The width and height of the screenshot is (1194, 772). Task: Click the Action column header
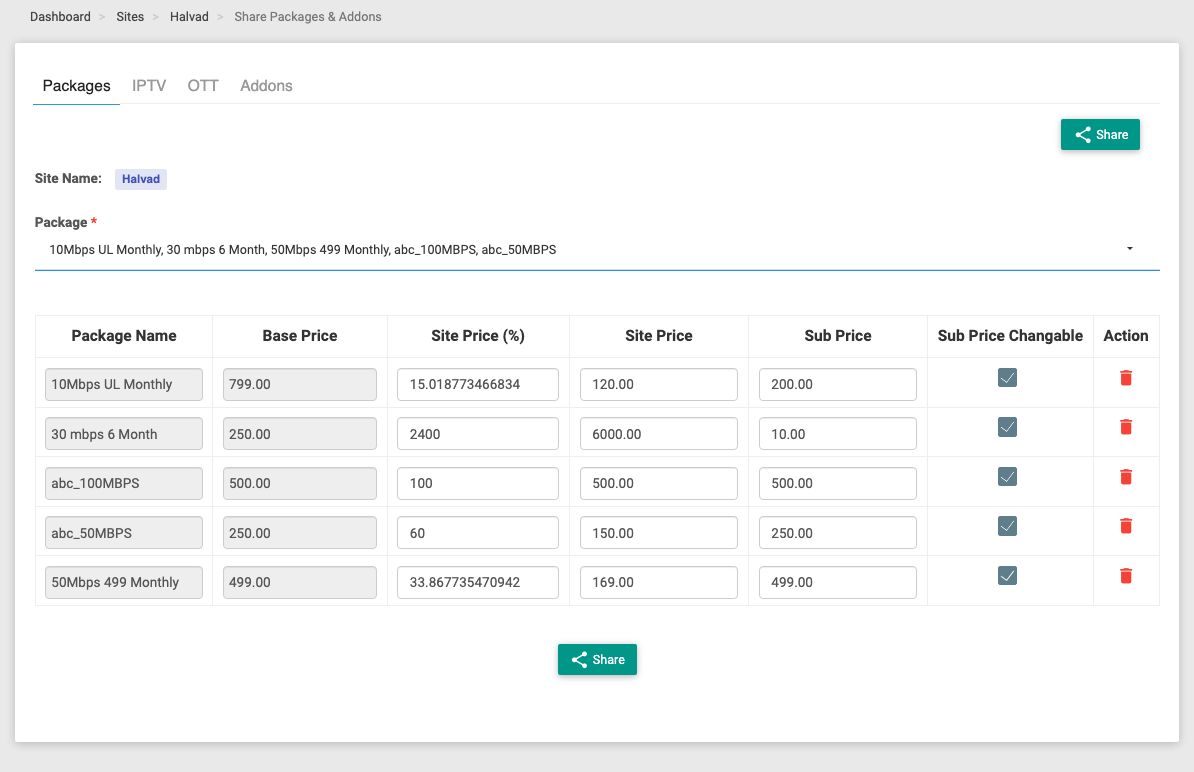pos(1125,336)
